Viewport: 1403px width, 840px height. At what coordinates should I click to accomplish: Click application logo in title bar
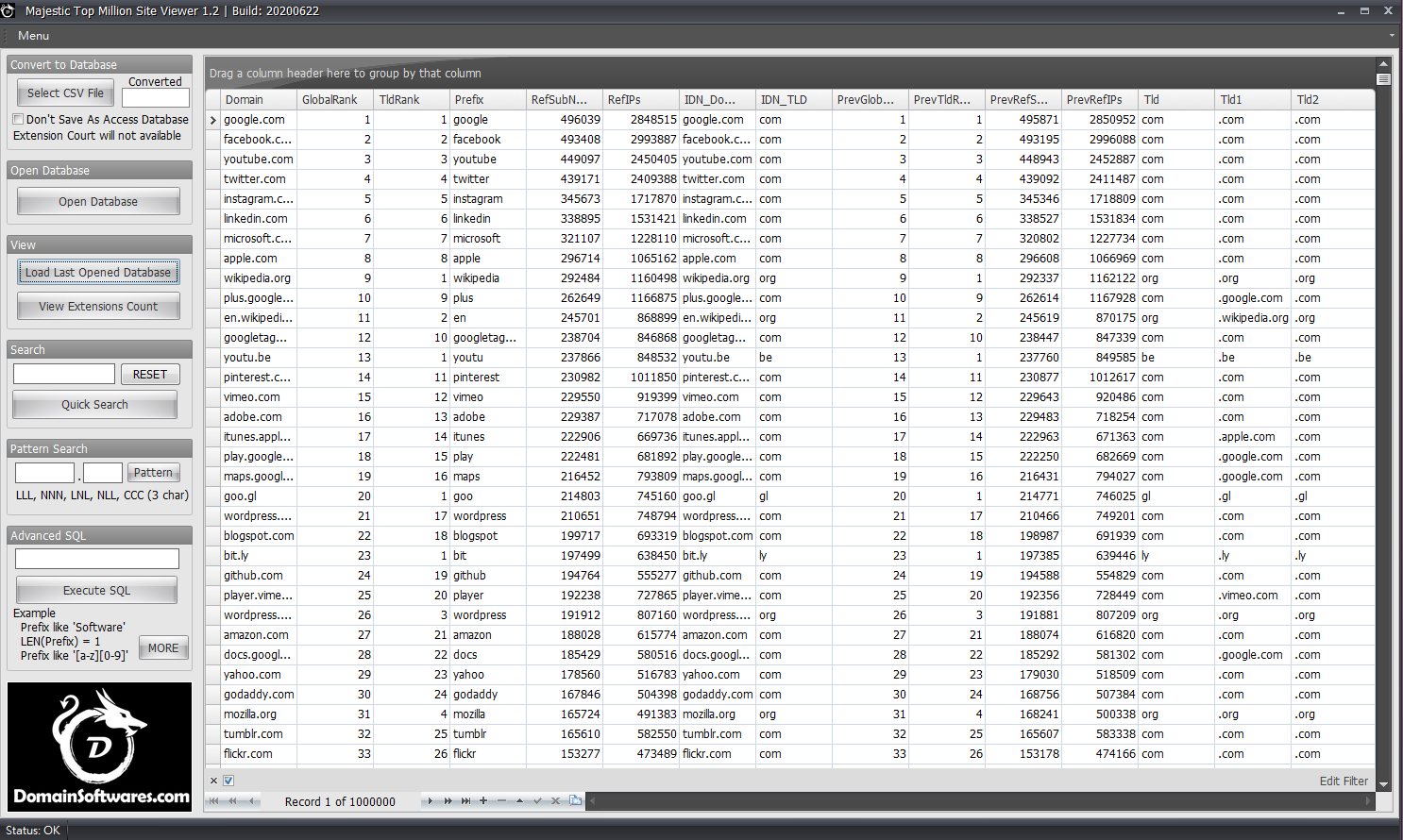pos(8,10)
